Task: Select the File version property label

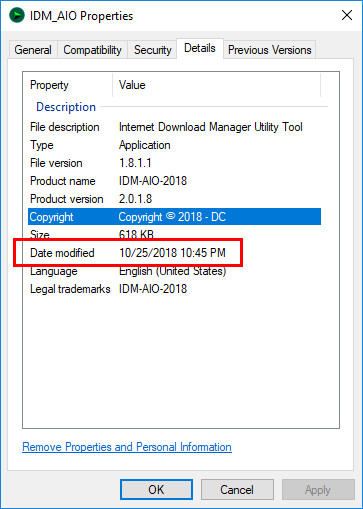Action: (56, 163)
